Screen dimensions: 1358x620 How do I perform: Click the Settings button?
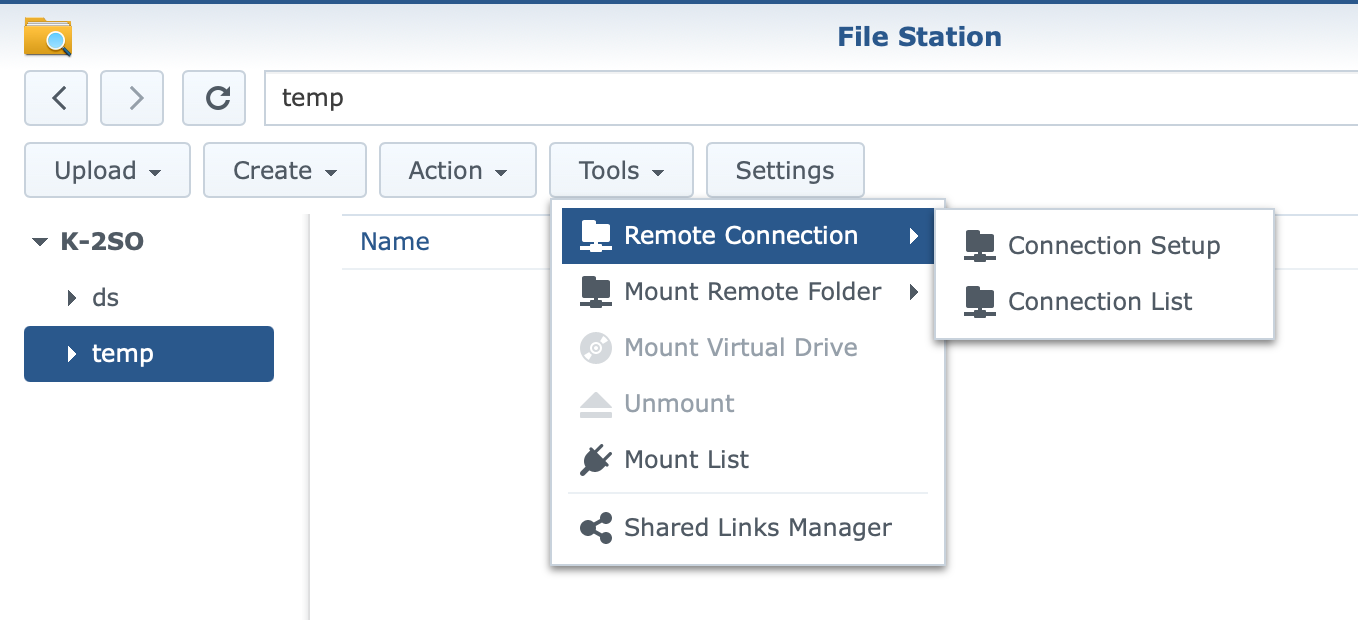click(785, 171)
